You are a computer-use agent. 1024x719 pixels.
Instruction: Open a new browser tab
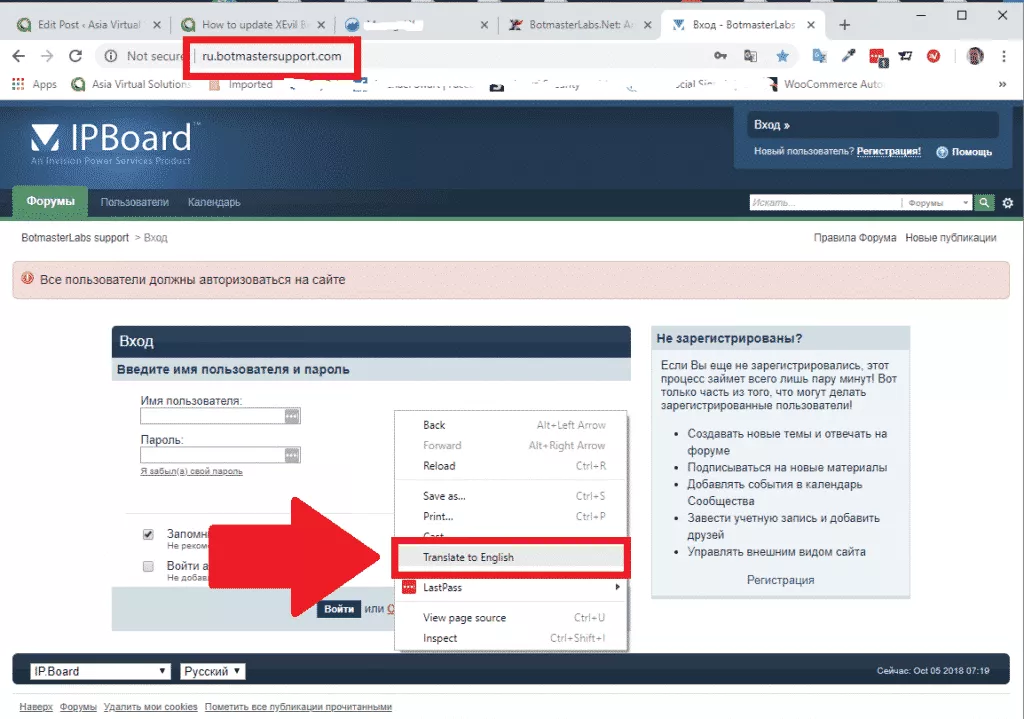coord(845,25)
